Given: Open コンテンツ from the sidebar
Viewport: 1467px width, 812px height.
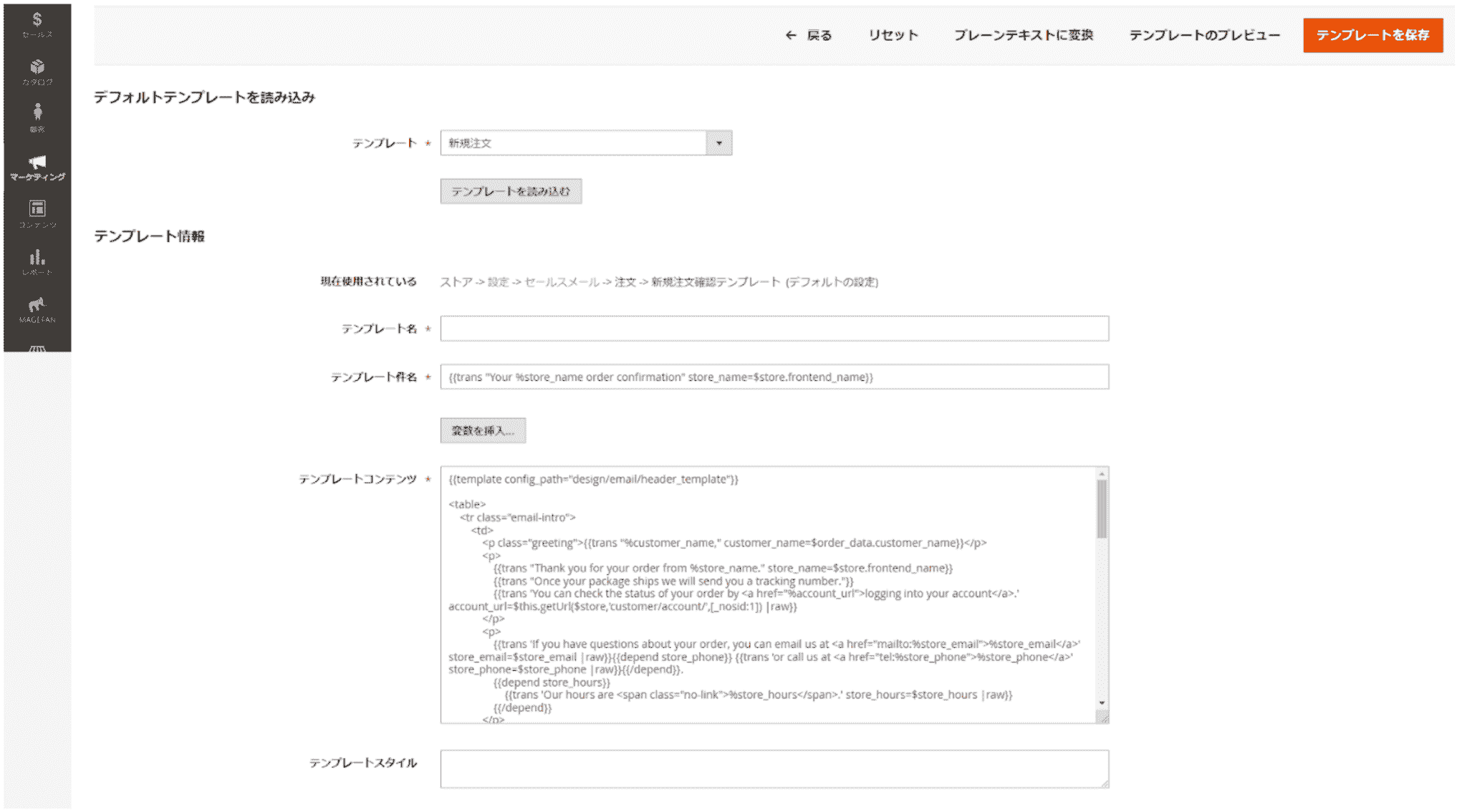Looking at the screenshot, I should click(x=38, y=213).
